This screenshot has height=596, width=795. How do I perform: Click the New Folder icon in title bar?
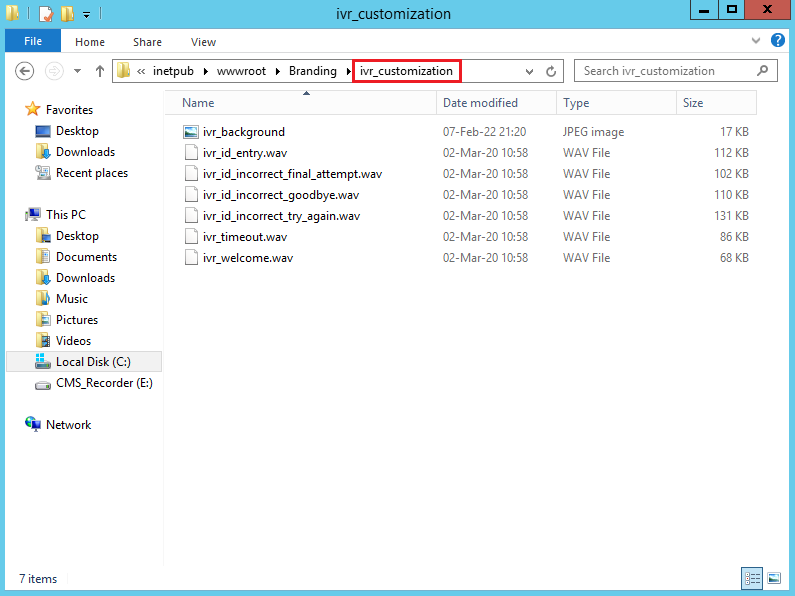point(66,14)
